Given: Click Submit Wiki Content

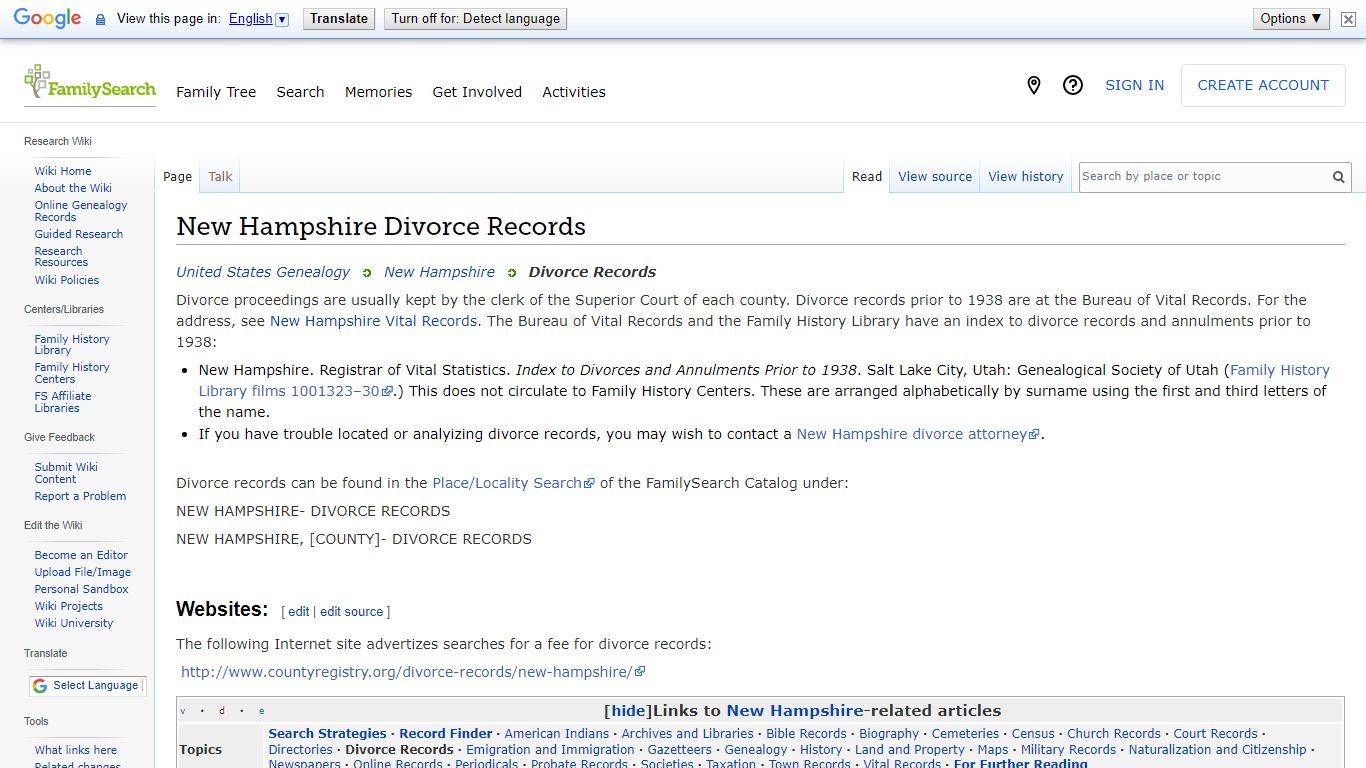Looking at the screenshot, I should pos(66,473).
